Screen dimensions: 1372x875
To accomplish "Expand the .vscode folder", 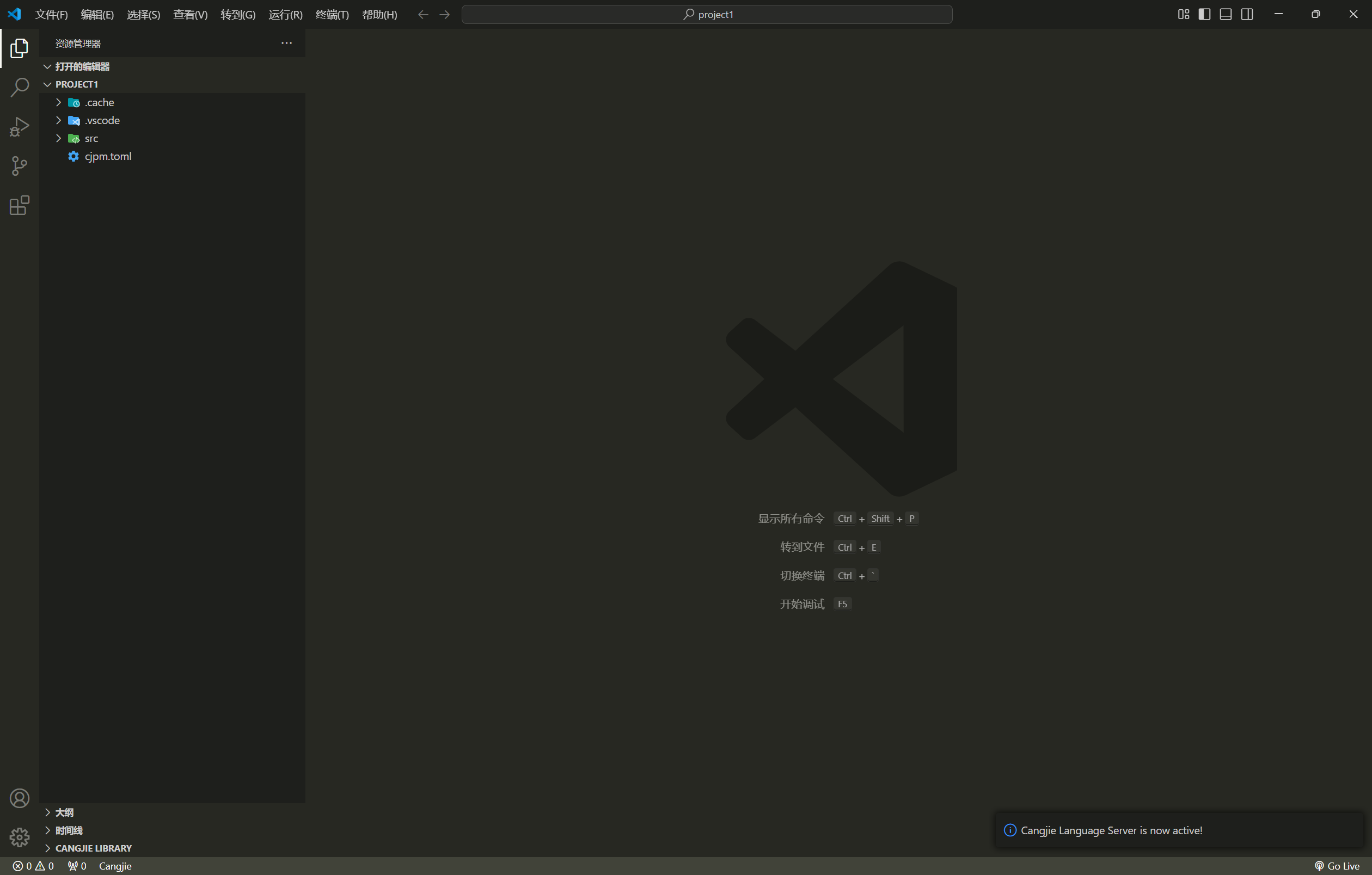I will 102,120.
